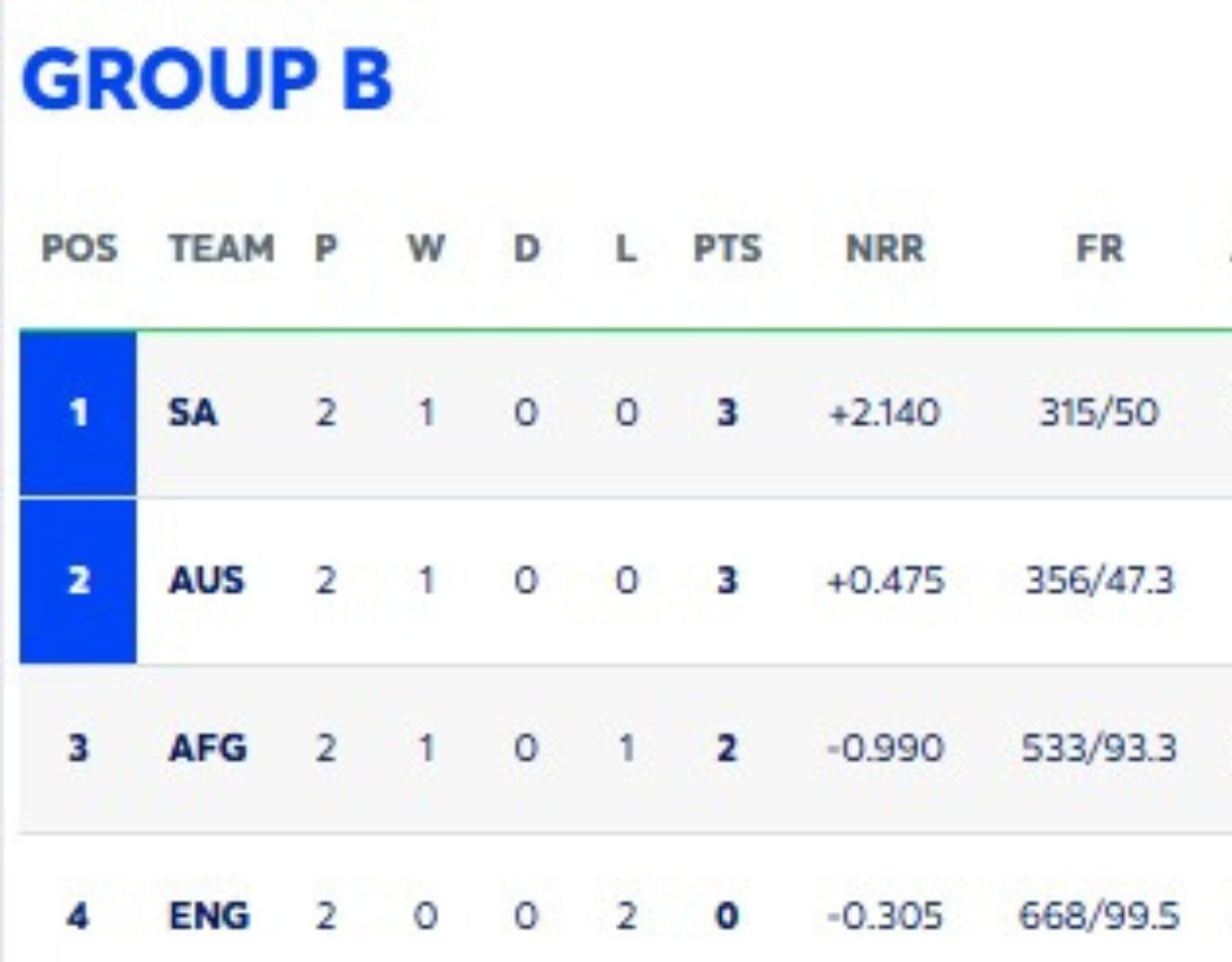Image resolution: width=1232 pixels, height=962 pixels.
Task: Click the FR column header
Action: point(1099,249)
